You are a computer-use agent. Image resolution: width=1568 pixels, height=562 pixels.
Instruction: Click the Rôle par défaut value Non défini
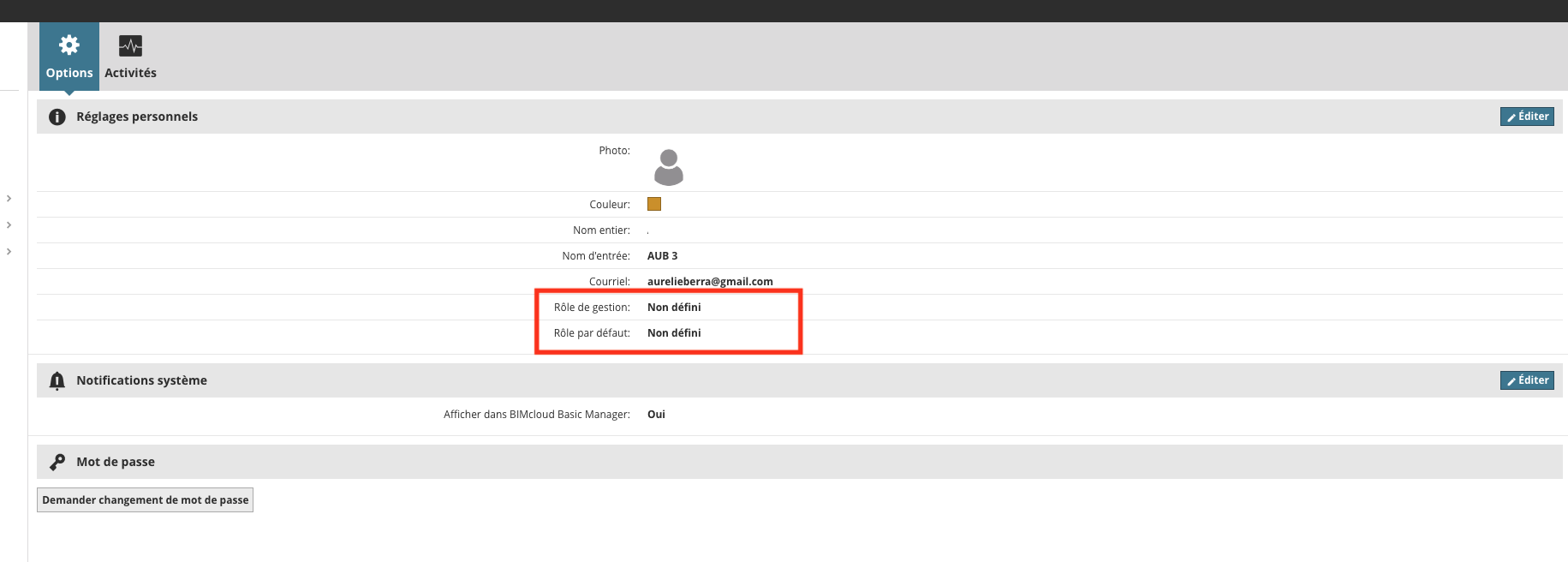tap(674, 333)
